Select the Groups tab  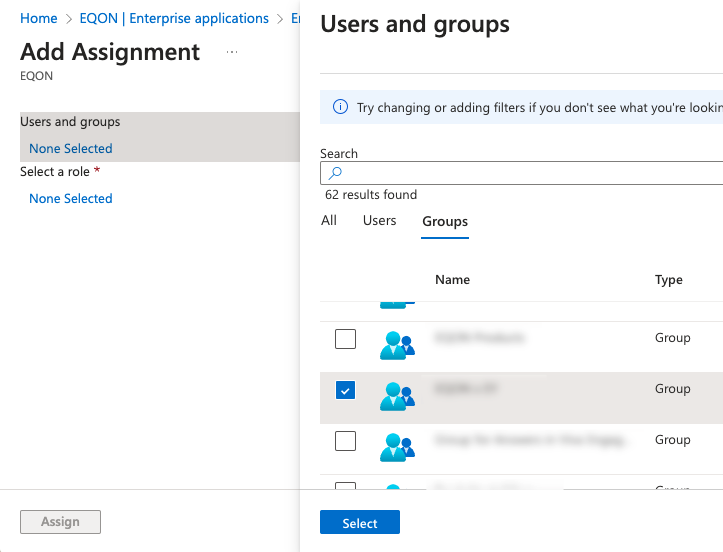click(x=445, y=221)
